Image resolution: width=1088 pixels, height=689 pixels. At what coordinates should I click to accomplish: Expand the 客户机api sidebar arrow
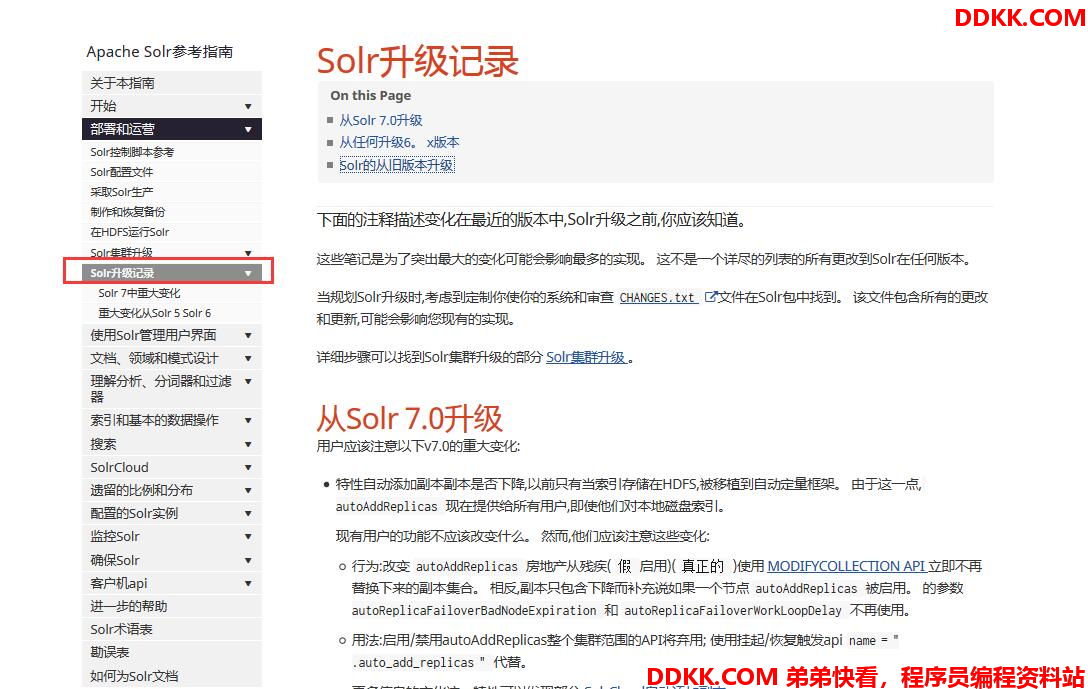248,584
